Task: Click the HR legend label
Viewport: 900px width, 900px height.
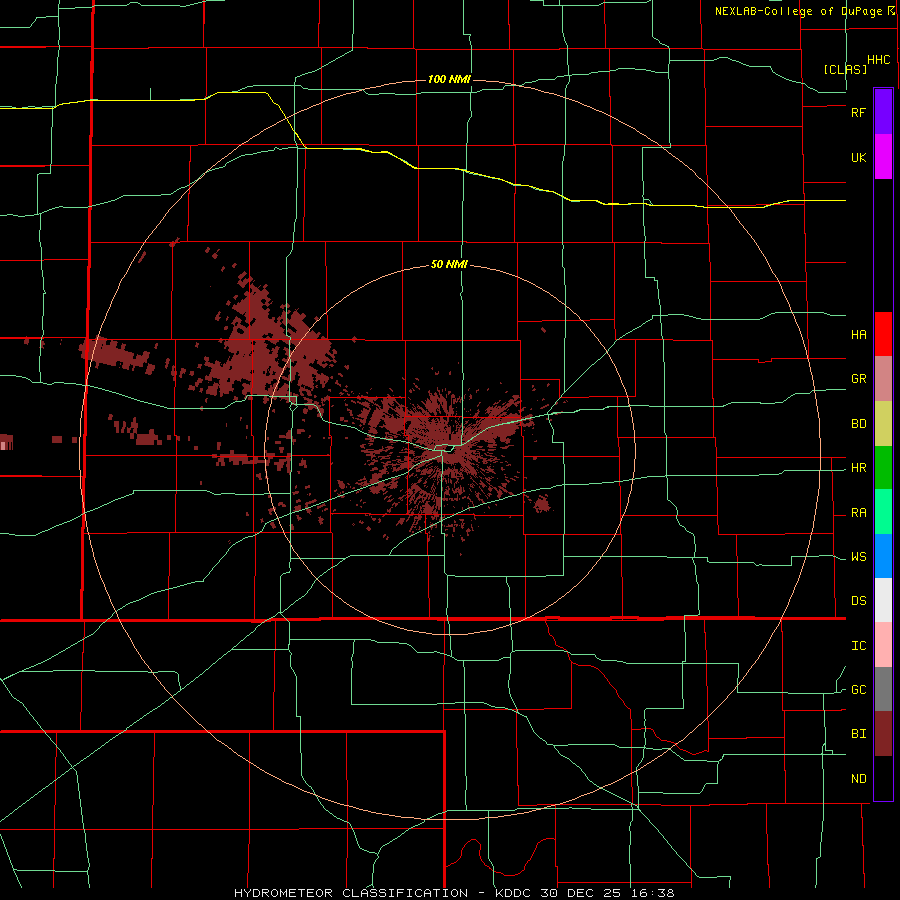Action: [858, 468]
